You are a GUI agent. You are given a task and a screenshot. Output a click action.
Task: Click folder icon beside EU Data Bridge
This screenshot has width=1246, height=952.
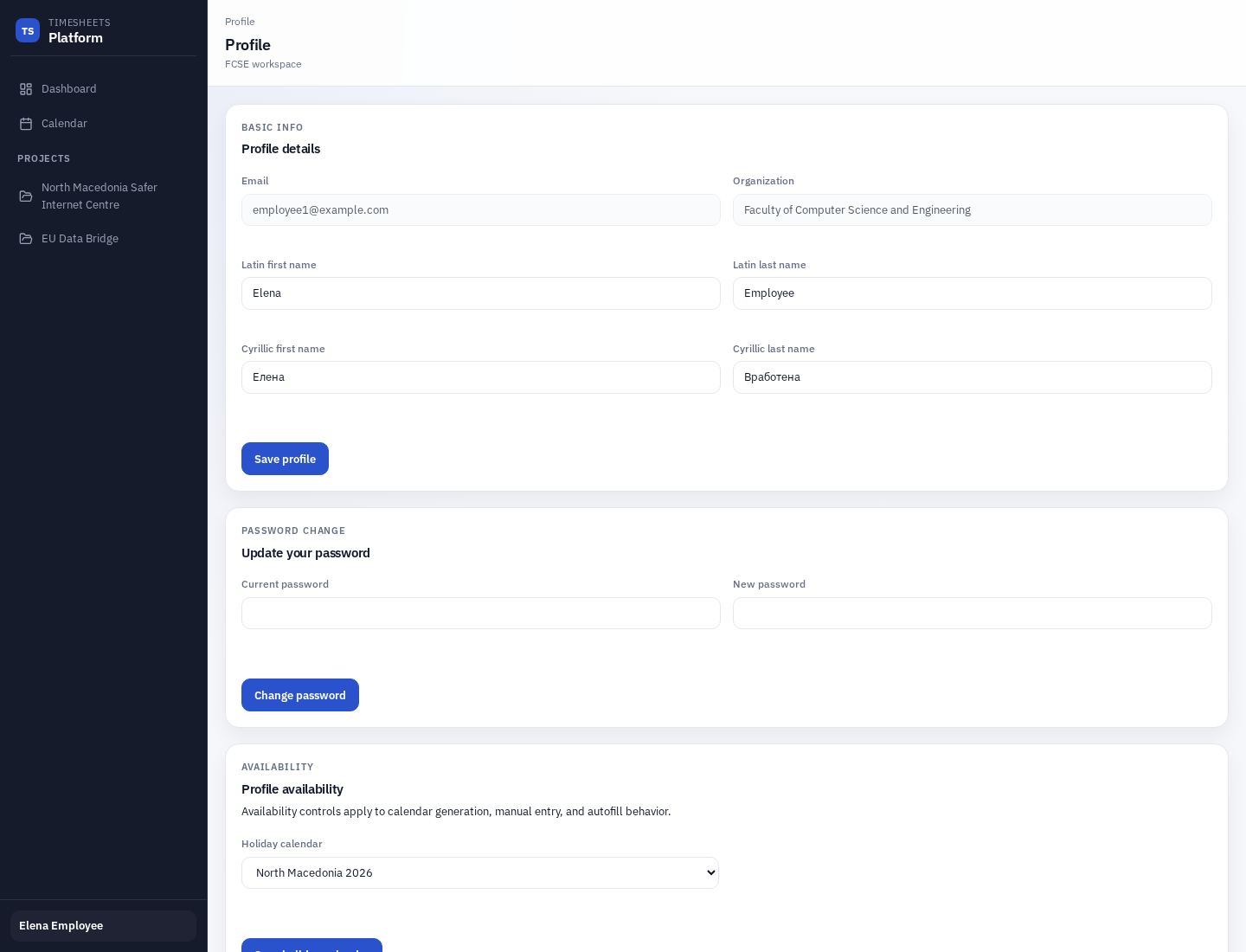point(26,238)
